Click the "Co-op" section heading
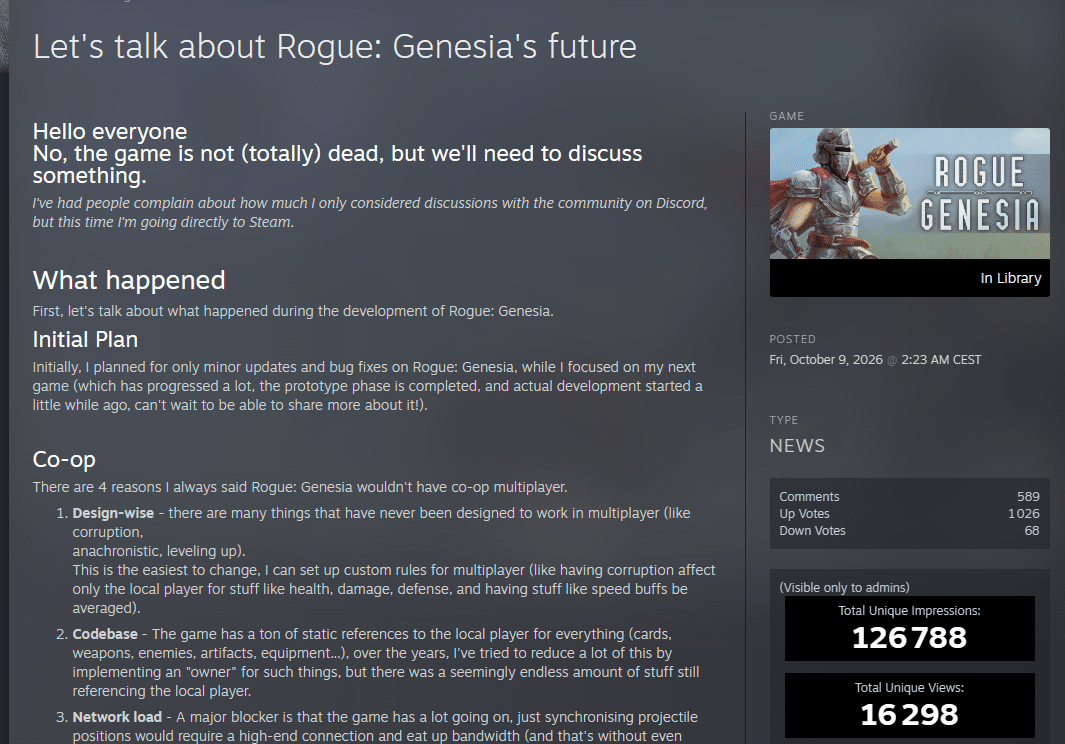Viewport: 1065px width, 744px height. [x=64, y=460]
